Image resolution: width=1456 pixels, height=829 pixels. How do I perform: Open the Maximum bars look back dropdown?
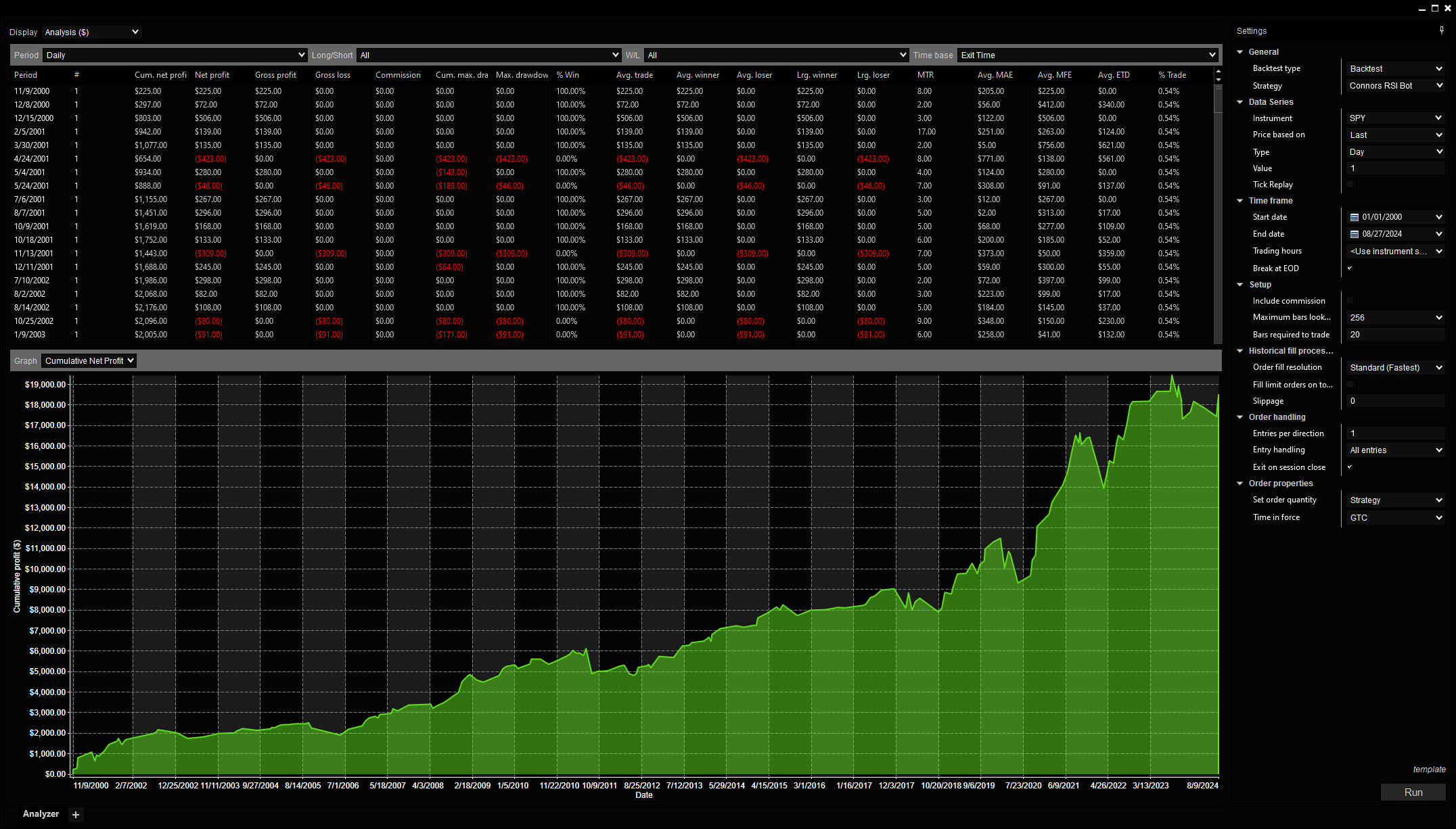pos(1396,317)
